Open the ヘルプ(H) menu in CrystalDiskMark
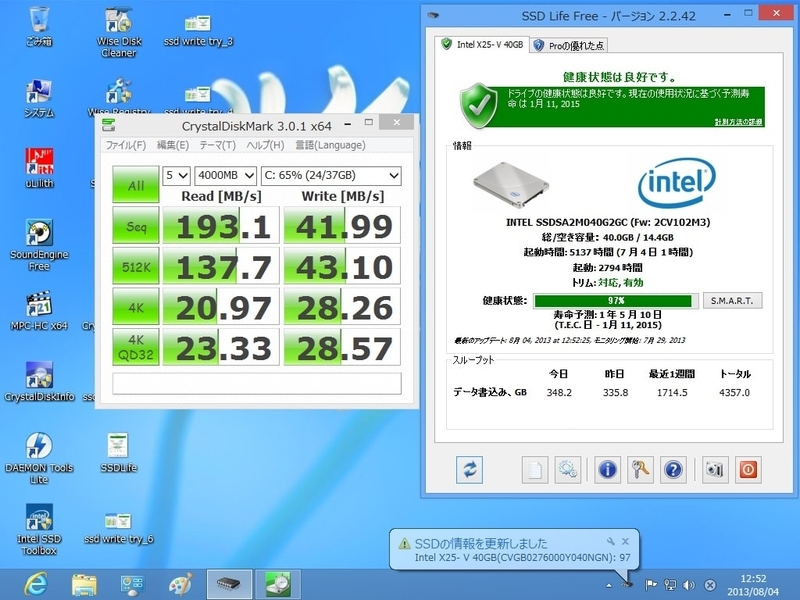Viewport: 800px width, 600px height. tap(265, 145)
